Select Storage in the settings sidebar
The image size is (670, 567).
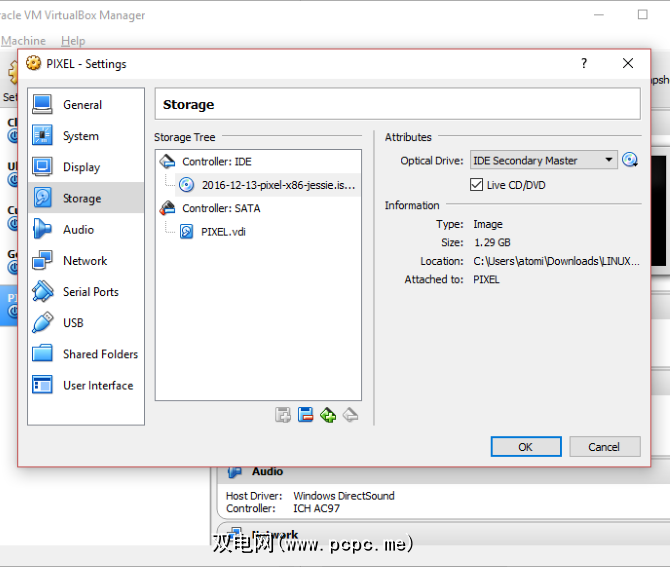[85, 198]
